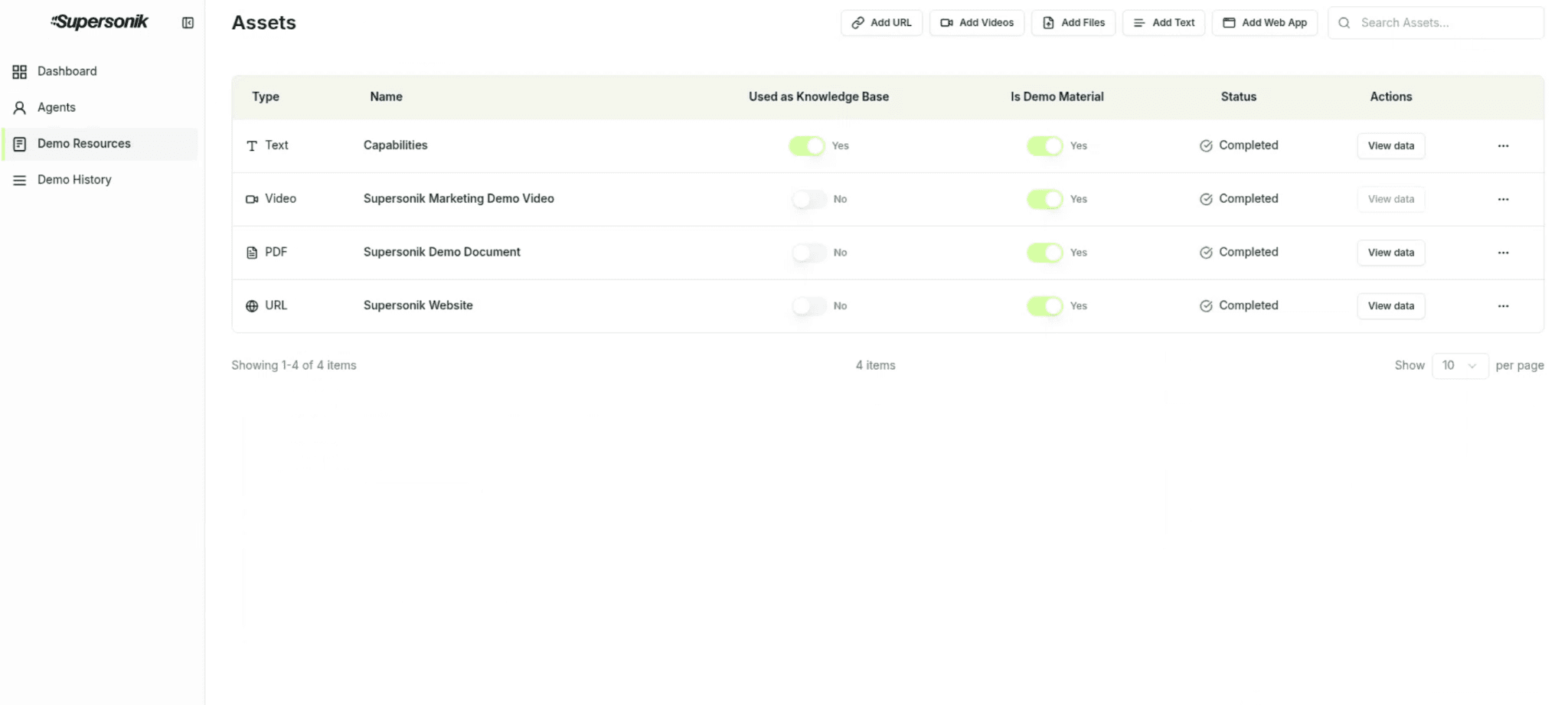Click Is Demo Material column header
Image resolution: width=1568 pixels, height=705 pixels.
pos(1057,97)
